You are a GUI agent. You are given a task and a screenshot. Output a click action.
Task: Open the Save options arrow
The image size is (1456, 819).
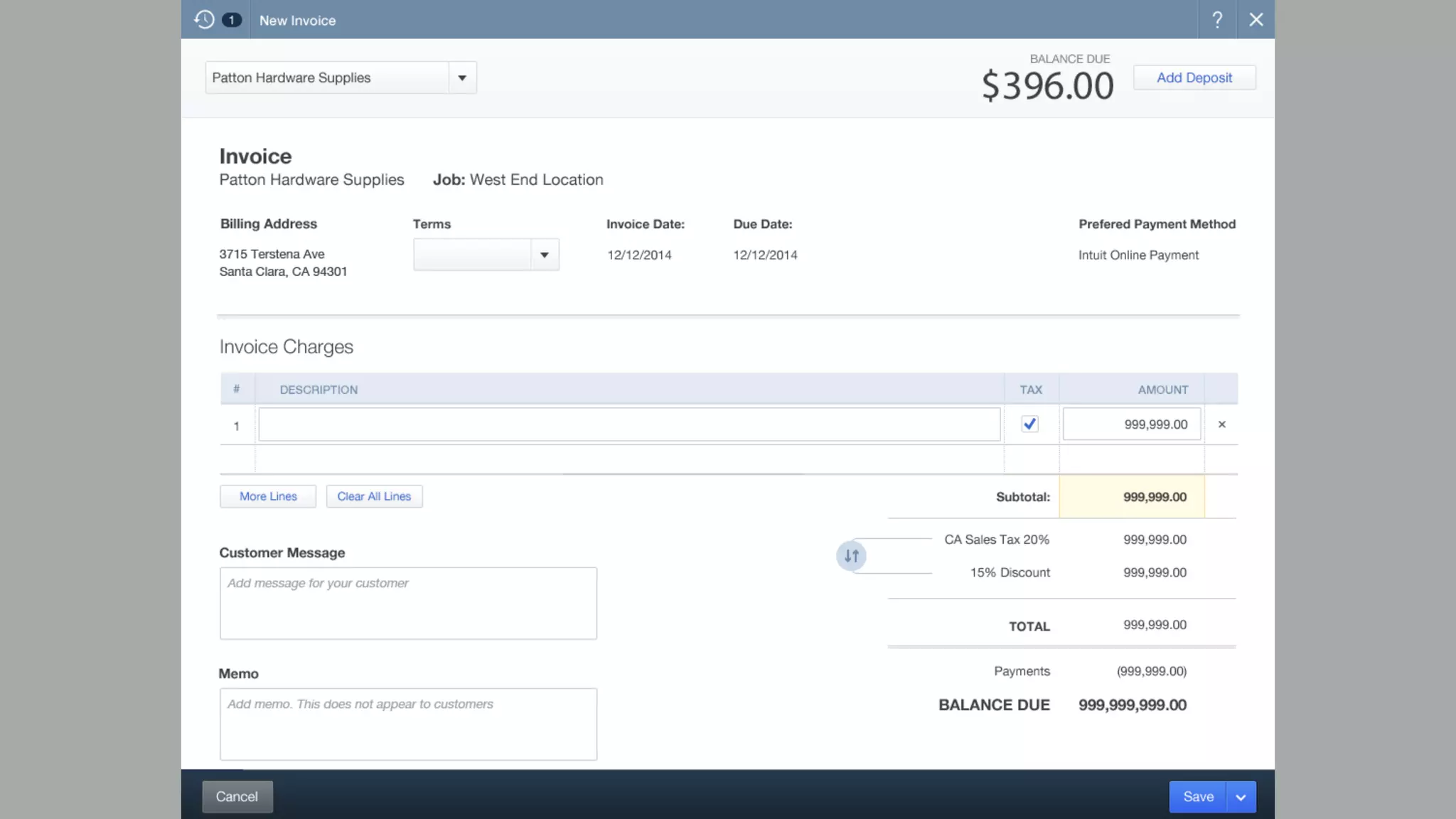pos(1241,797)
